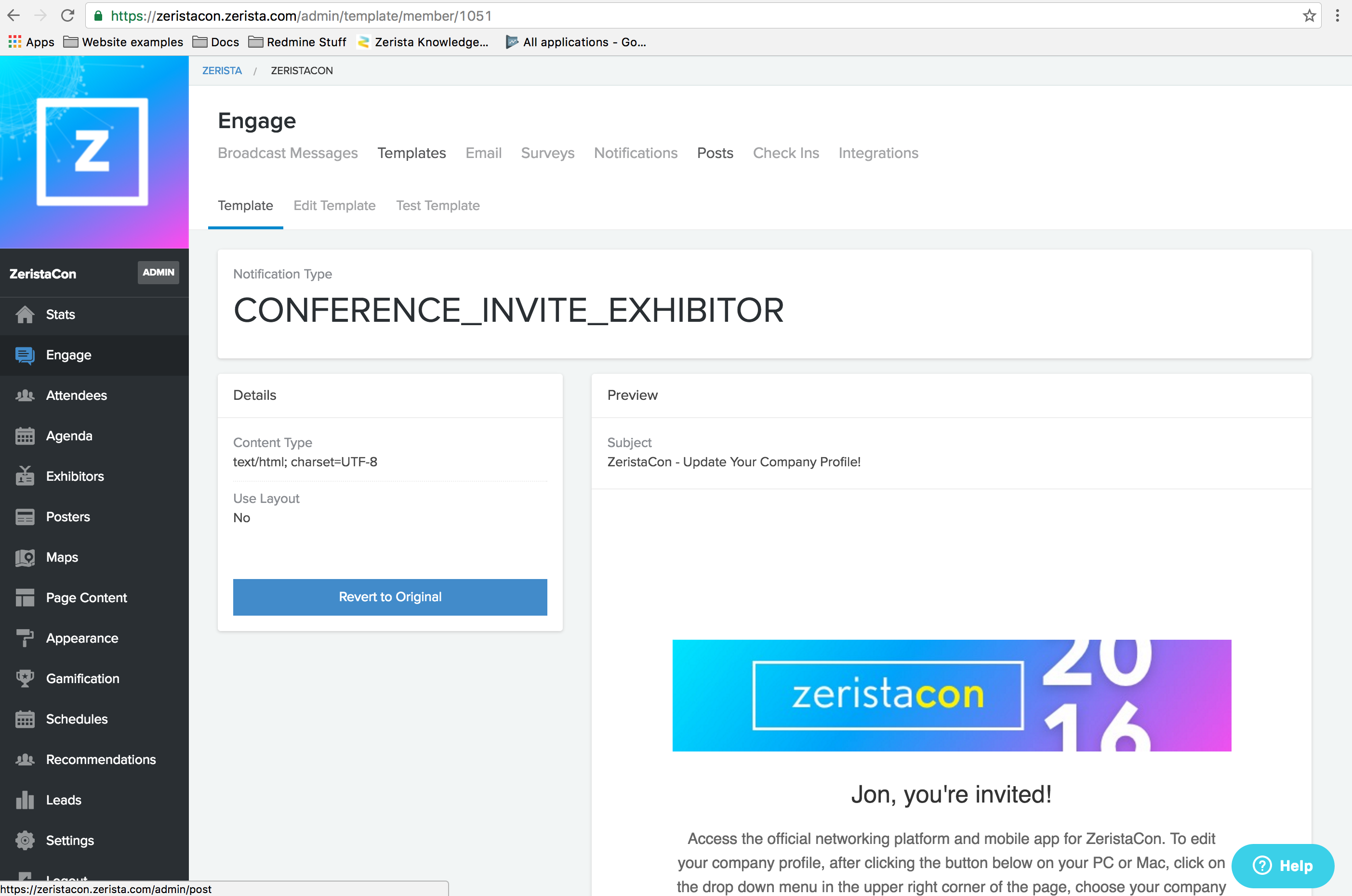Screen dimensions: 1352x896
Task: Click the CONFERENCE_INVITE_EXHIBITOR heading
Action: tap(509, 310)
